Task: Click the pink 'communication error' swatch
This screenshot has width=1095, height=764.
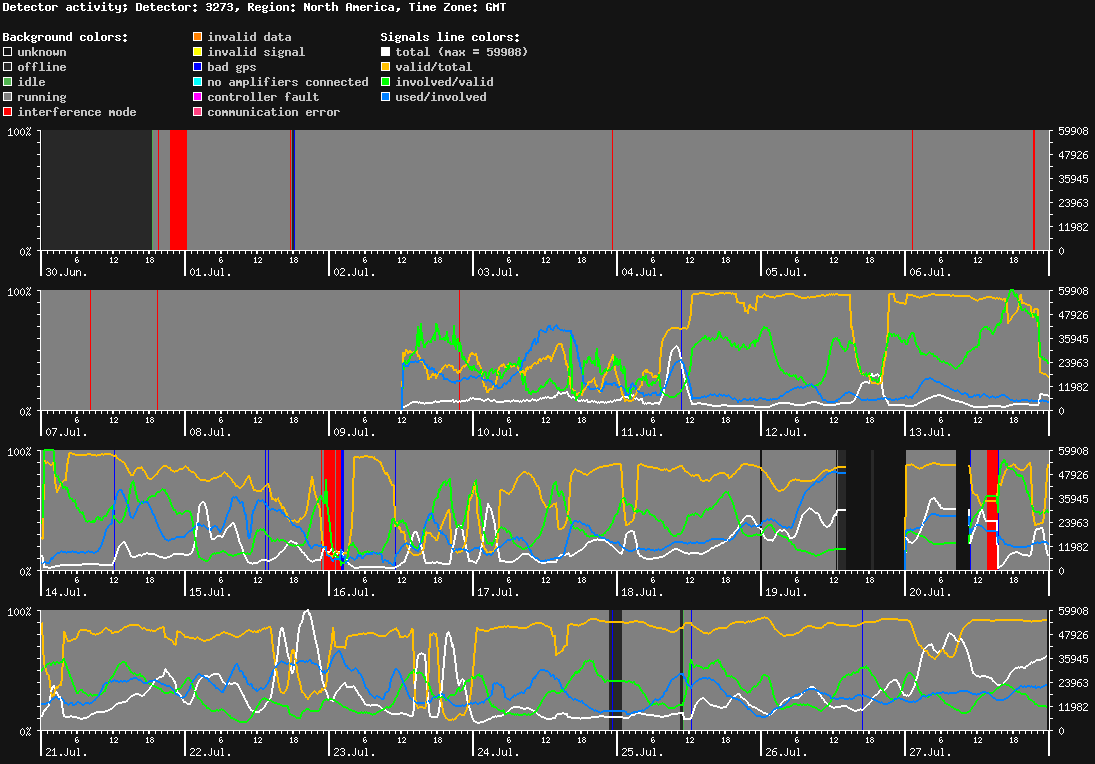Action: pyautogui.click(x=198, y=112)
